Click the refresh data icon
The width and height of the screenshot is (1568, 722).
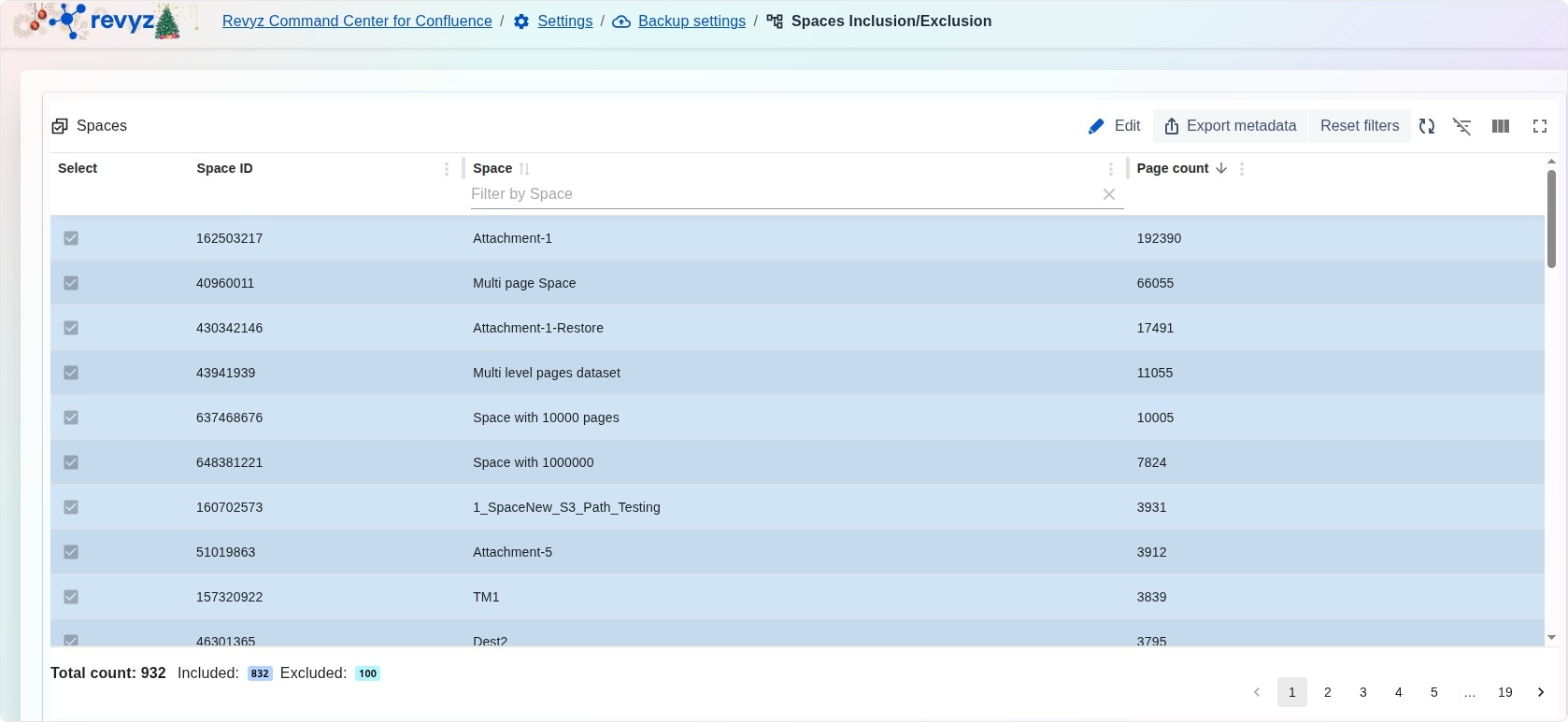pos(1426,126)
